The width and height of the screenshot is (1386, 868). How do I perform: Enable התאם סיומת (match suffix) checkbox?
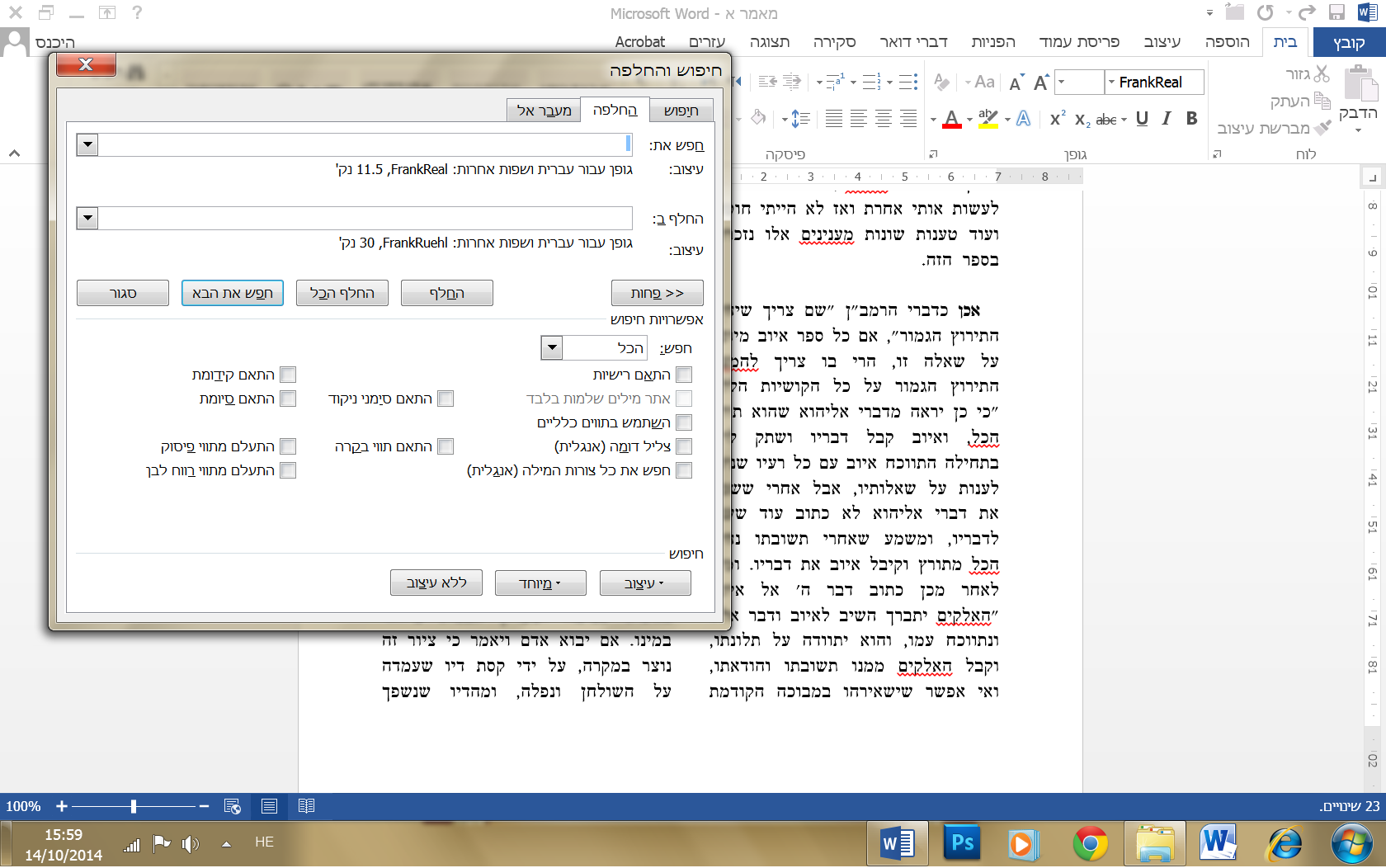pyautogui.click(x=288, y=399)
